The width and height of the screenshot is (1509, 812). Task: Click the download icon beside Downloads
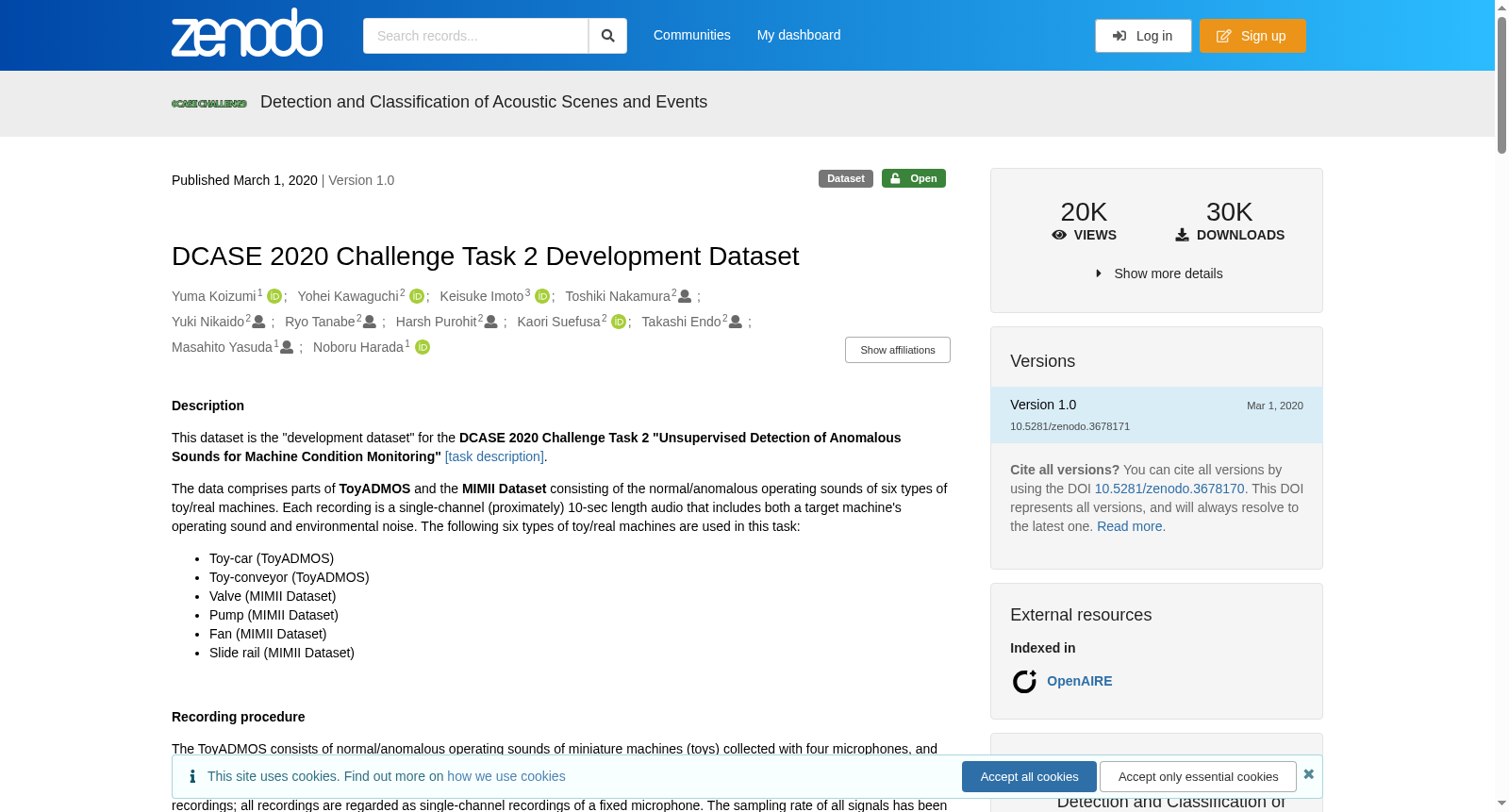coord(1182,235)
